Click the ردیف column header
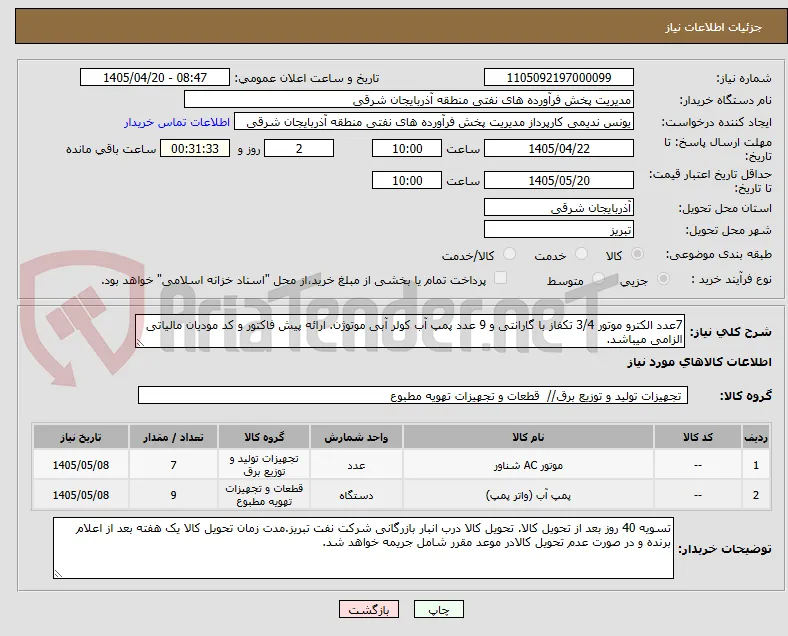This screenshot has width=788, height=636. [756, 437]
